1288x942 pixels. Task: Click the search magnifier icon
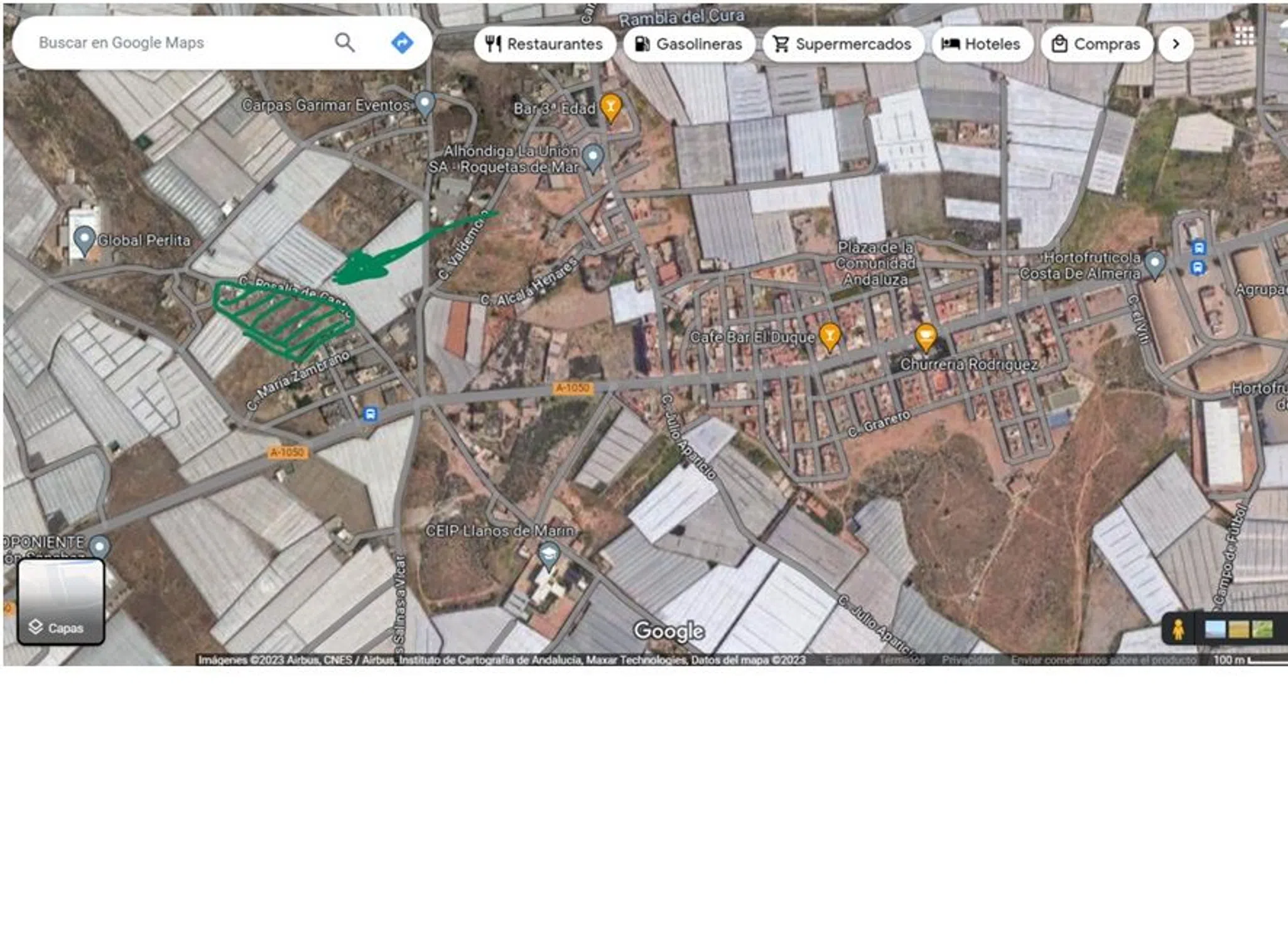pyautogui.click(x=344, y=43)
